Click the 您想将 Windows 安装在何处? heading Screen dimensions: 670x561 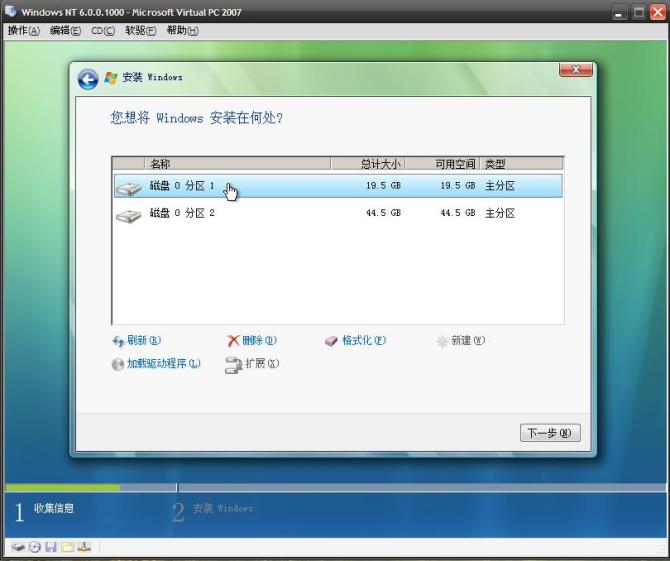197,117
